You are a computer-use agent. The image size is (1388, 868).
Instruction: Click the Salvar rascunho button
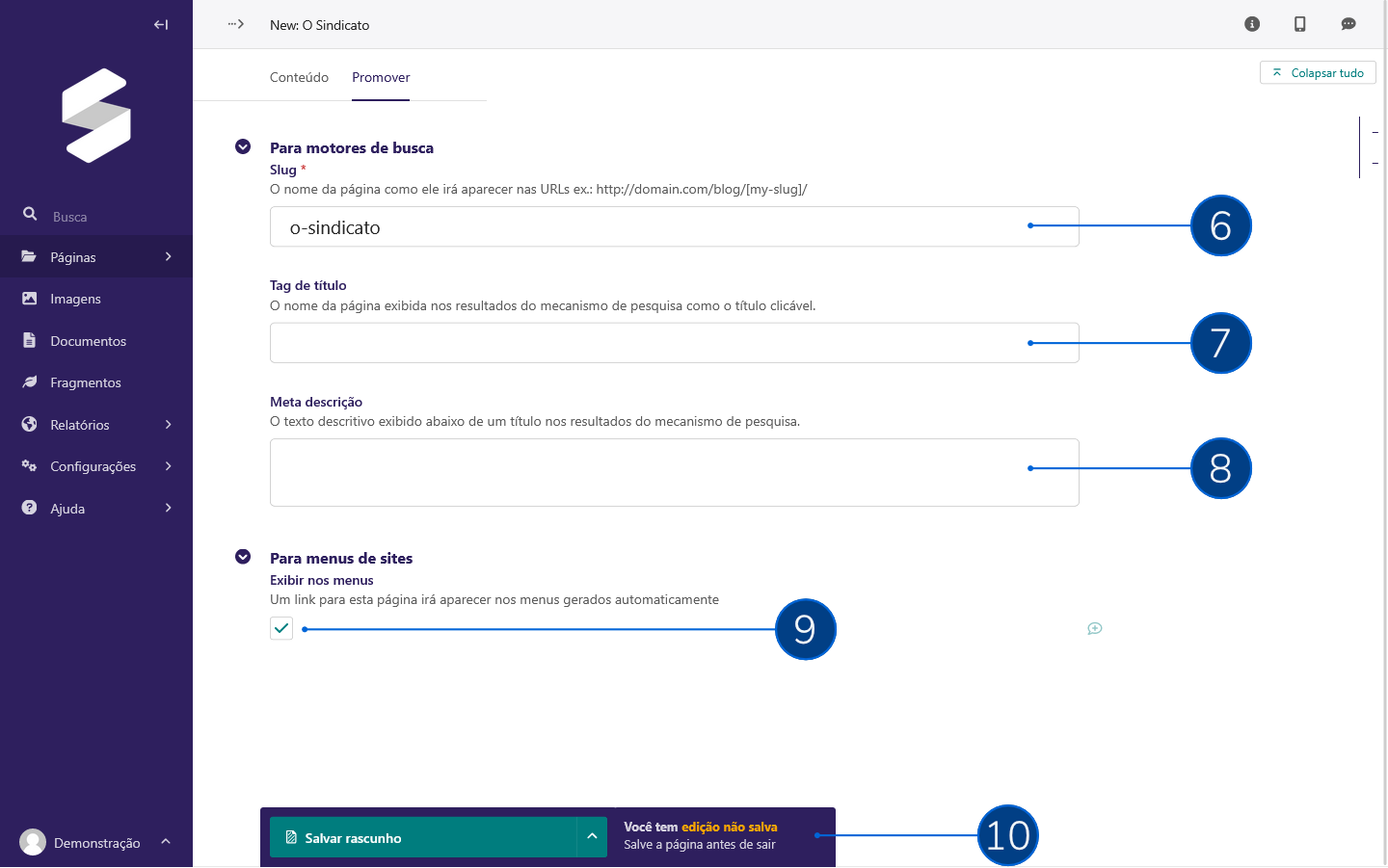coord(422,837)
